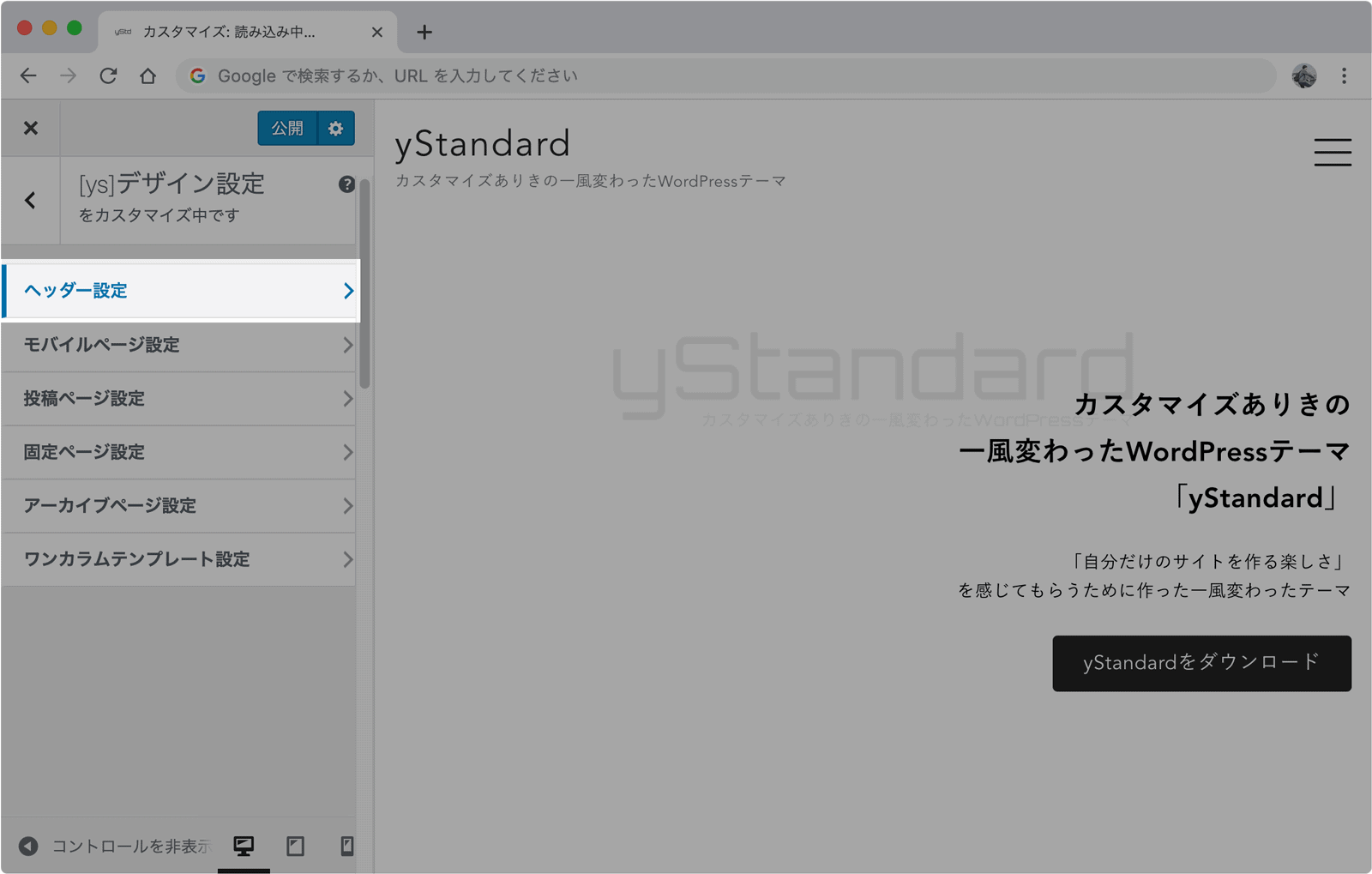The image size is (1372, 874).
Task: Click the 公開 publish button
Action: click(287, 129)
